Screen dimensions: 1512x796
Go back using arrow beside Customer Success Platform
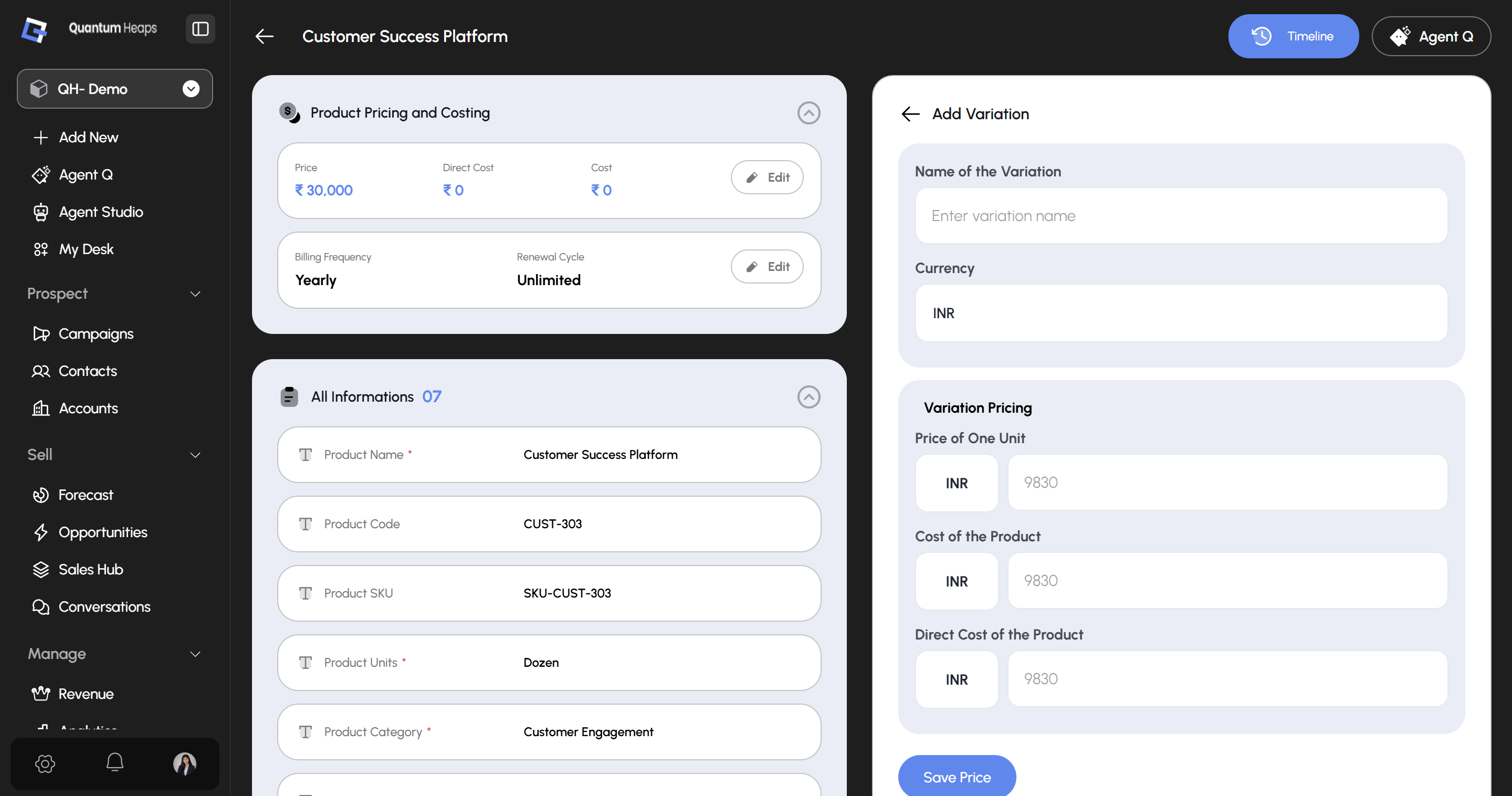point(265,36)
